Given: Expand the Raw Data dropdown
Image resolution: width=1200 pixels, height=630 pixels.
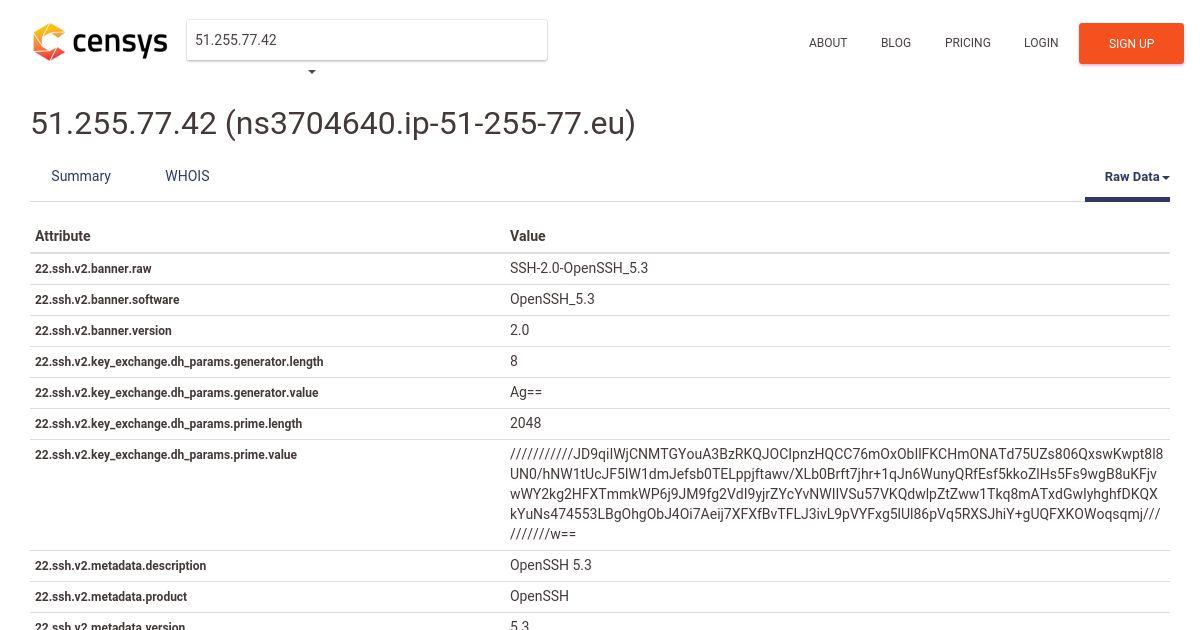Looking at the screenshot, I should tap(1137, 177).
